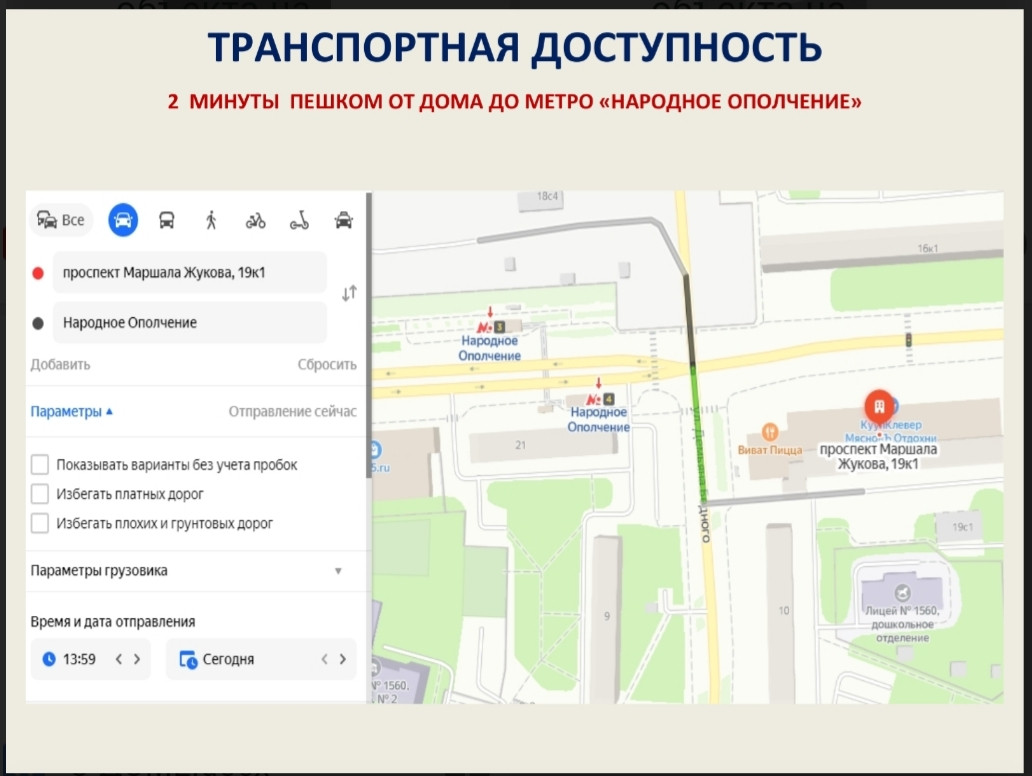Enable 'Показывать варианты без учета пробок'
The width and height of the screenshot is (1032, 776).
click(39, 465)
